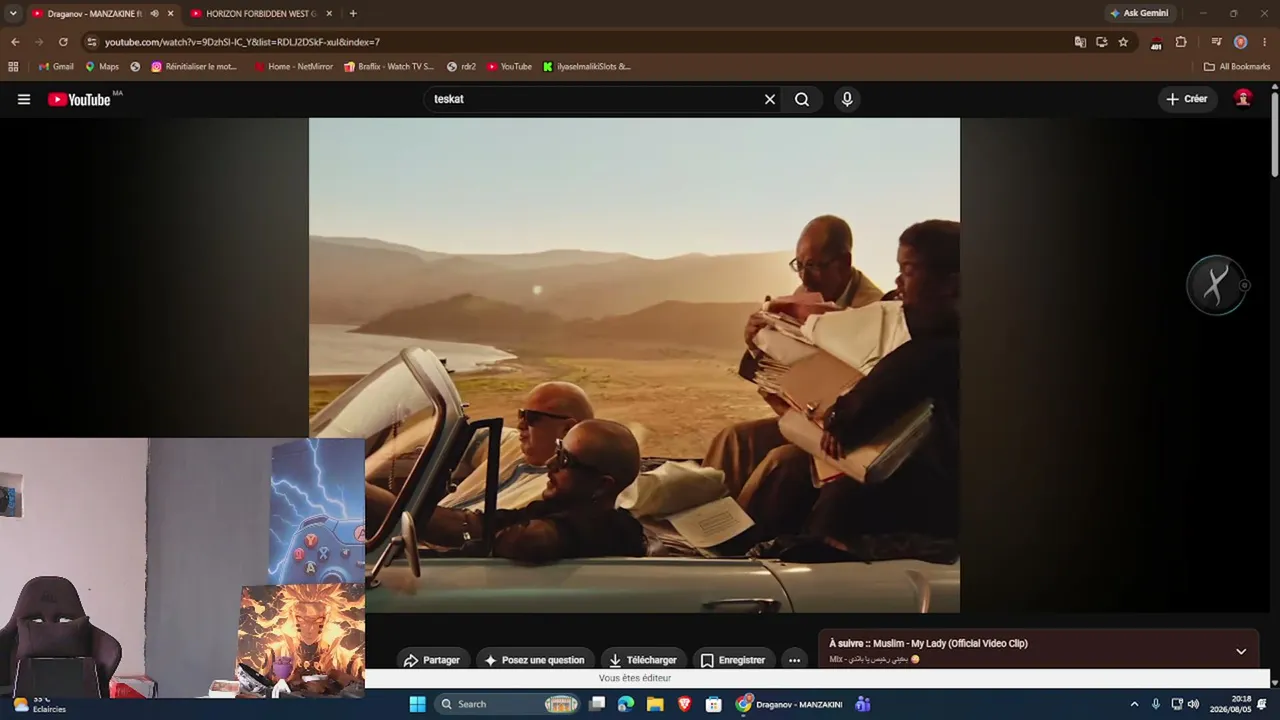Open the browser extensions puzzle icon
Viewport: 1280px width, 720px height.
click(x=1181, y=42)
